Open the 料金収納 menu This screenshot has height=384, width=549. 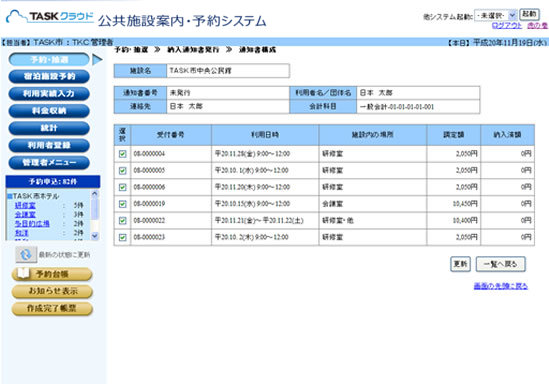click(49, 111)
